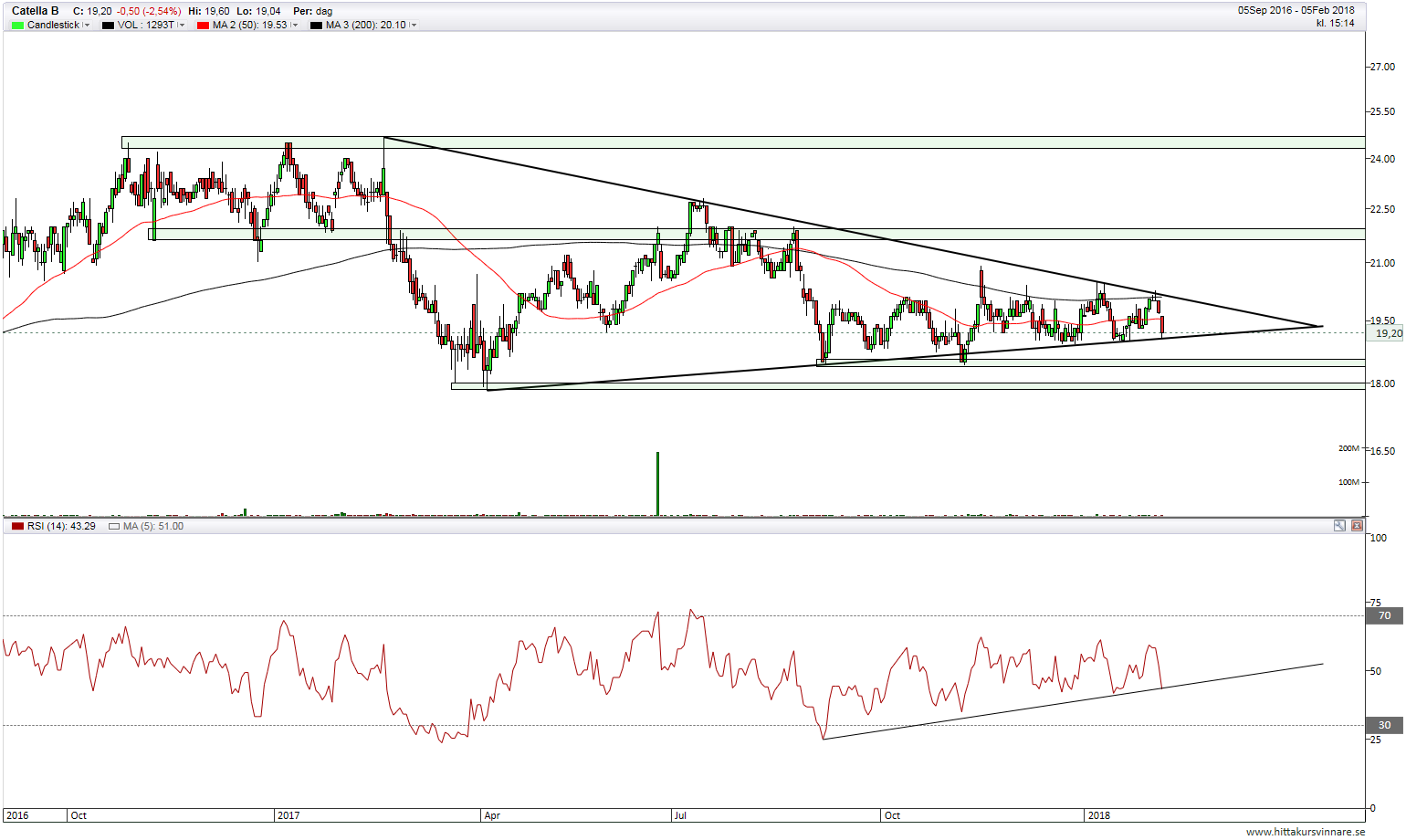The width and height of the screenshot is (1406, 840).
Task: Click the www.hittakursvinnare.se watermark link
Action: coord(1305,832)
